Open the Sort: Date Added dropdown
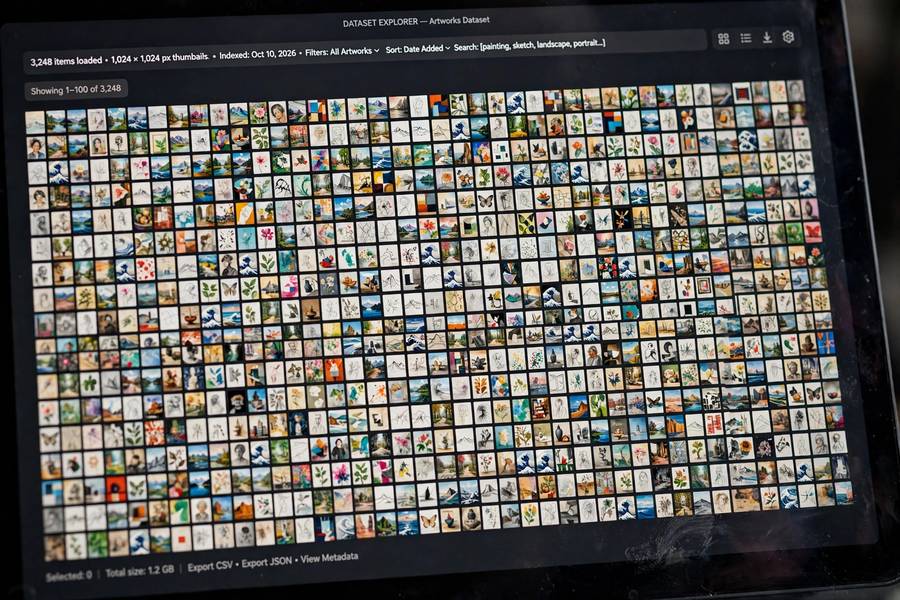The height and width of the screenshot is (600, 900). point(417,49)
